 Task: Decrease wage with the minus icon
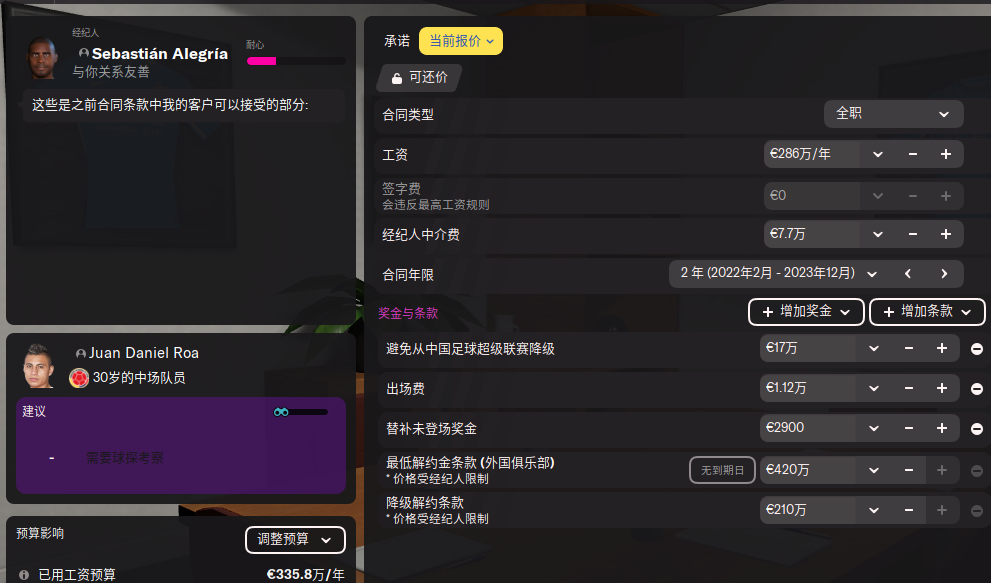913,154
